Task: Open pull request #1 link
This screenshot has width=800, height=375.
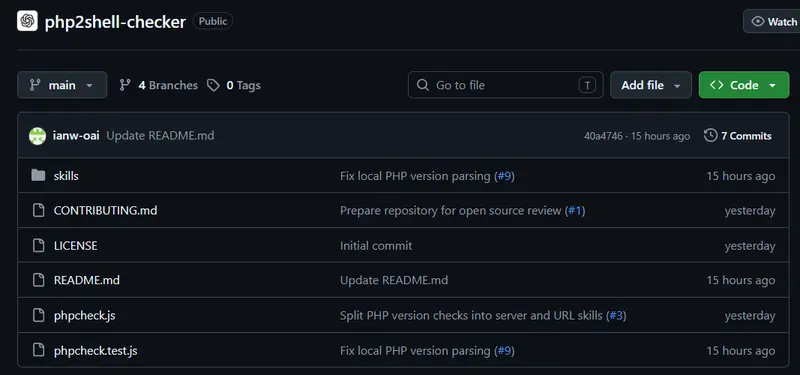Action: pyautogui.click(x=575, y=211)
